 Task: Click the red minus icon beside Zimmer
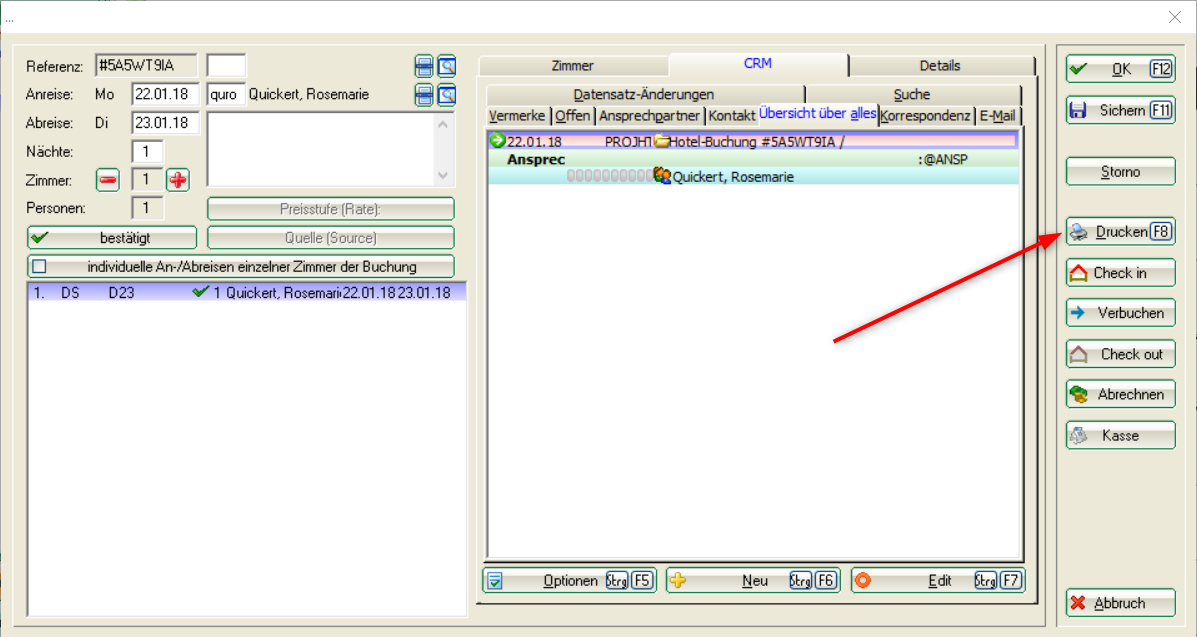[108, 180]
